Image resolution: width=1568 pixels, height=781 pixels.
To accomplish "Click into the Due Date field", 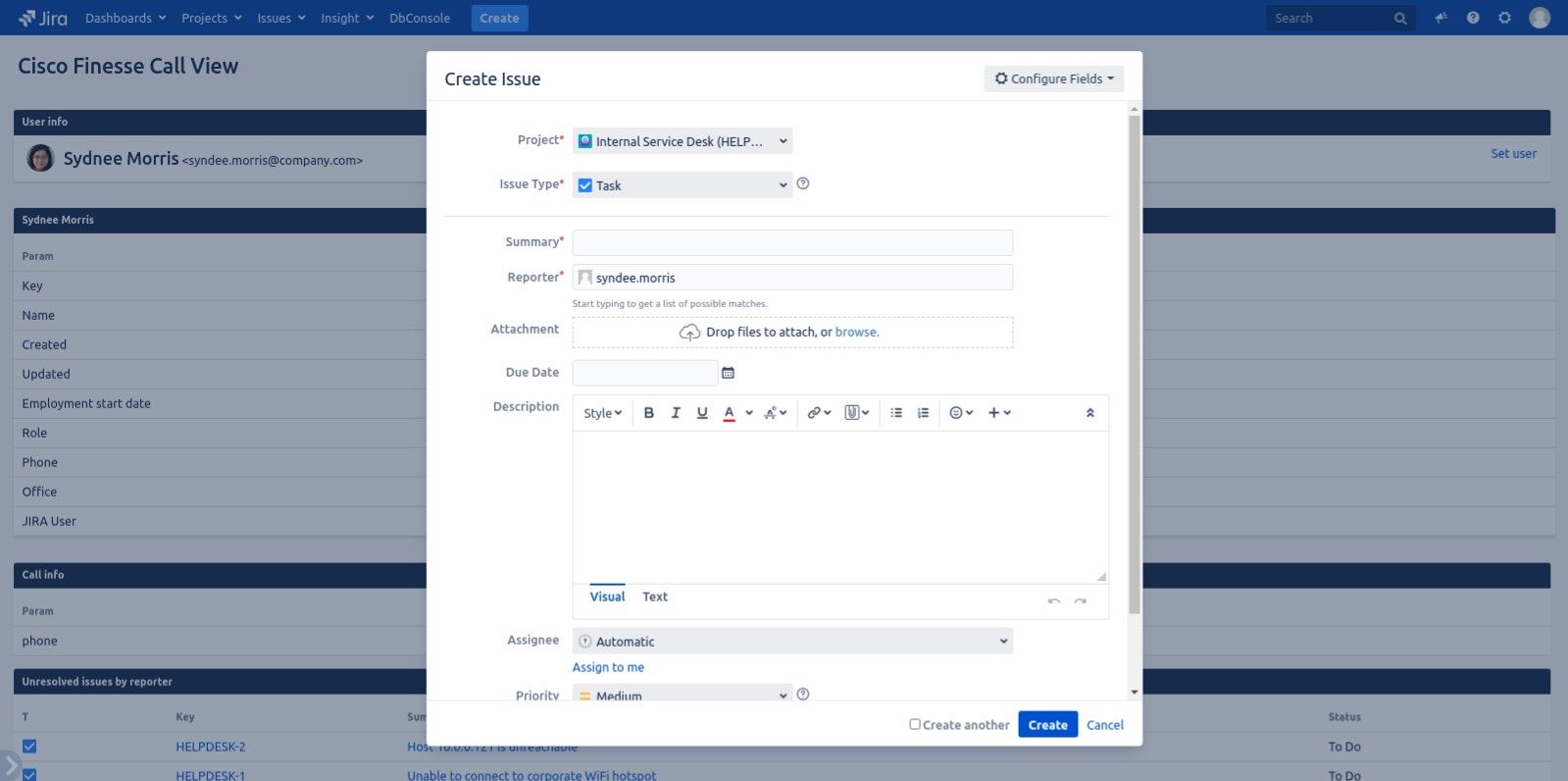I will pos(645,373).
